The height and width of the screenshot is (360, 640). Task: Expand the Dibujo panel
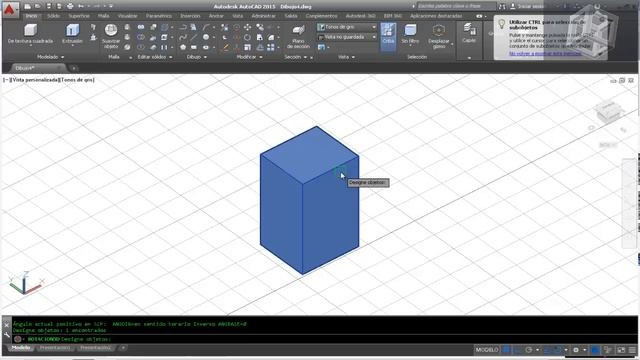tap(197, 57)
